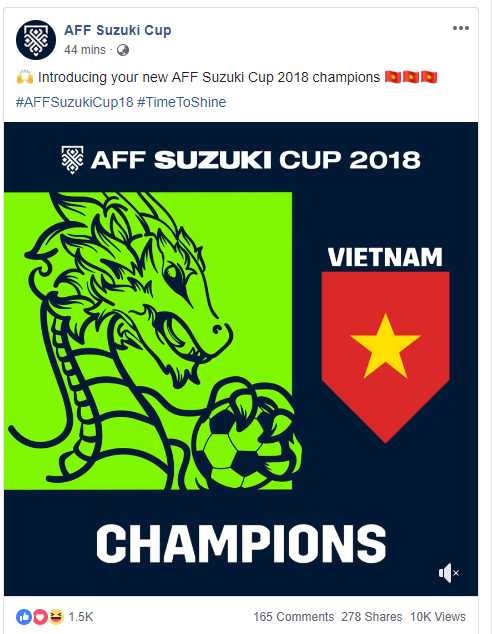The image size is (492, 634).
Task: Click the Haha laughing reaction icon
Action: click(x=56, y=617)
